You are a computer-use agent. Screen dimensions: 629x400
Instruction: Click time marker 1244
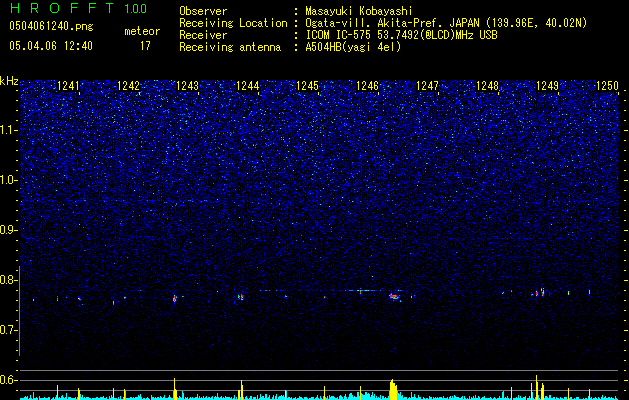248,86
